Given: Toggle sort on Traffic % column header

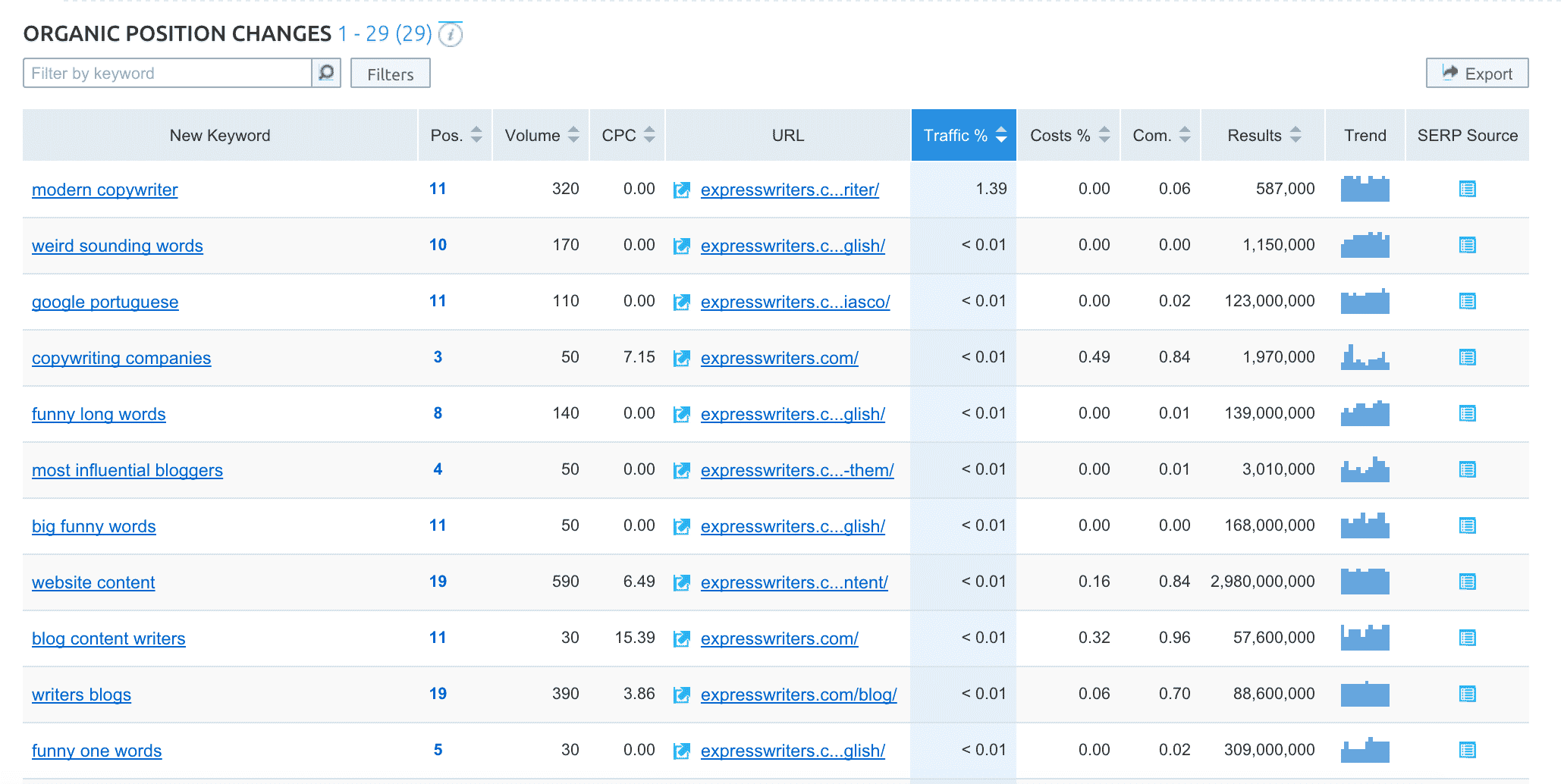Looking at the screenshot, I should pos(963,135).
